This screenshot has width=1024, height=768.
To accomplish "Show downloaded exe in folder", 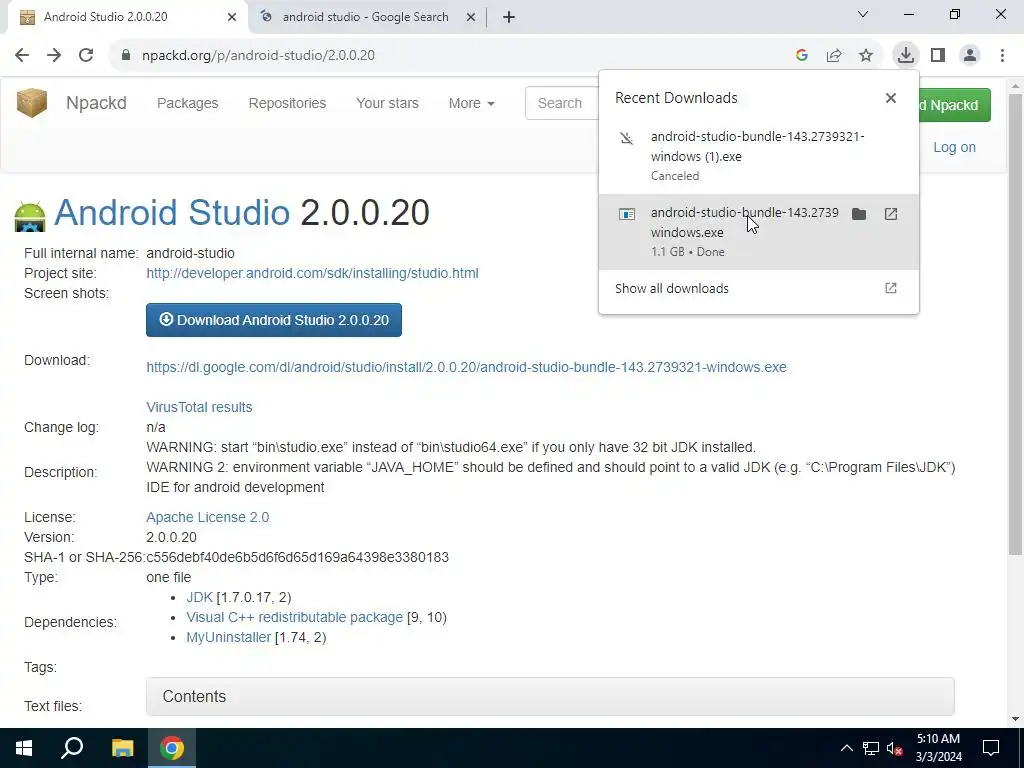I will tap(859, 214).
